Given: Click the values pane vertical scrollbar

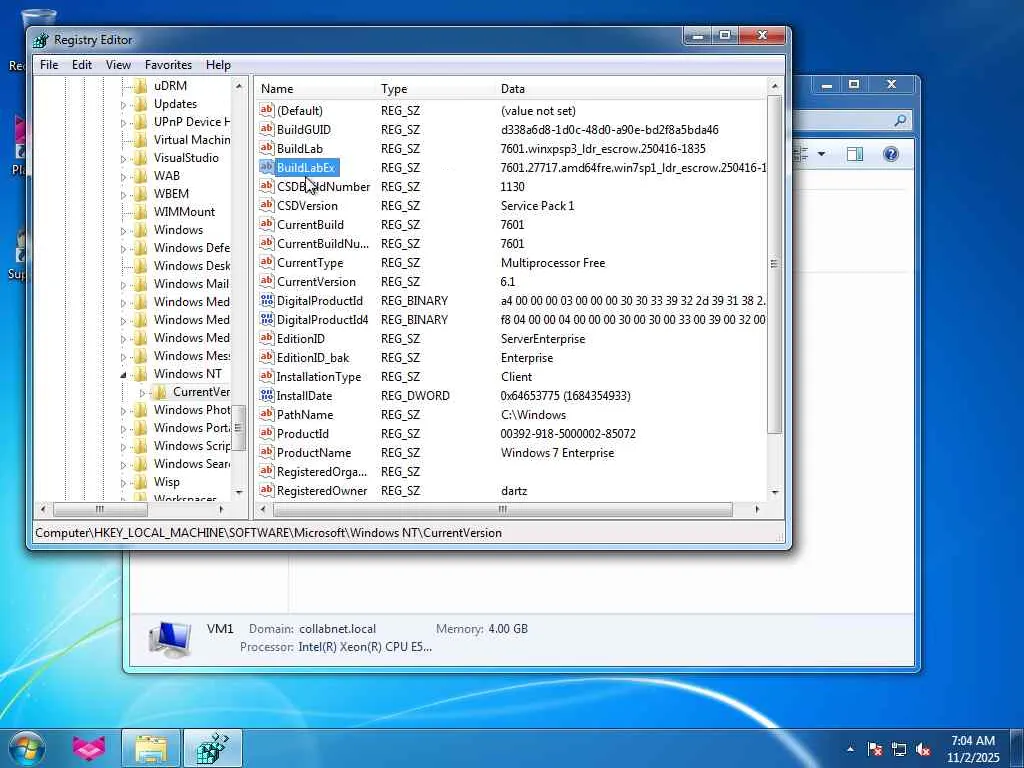Looking at the screenshot, I should [775, 264].
